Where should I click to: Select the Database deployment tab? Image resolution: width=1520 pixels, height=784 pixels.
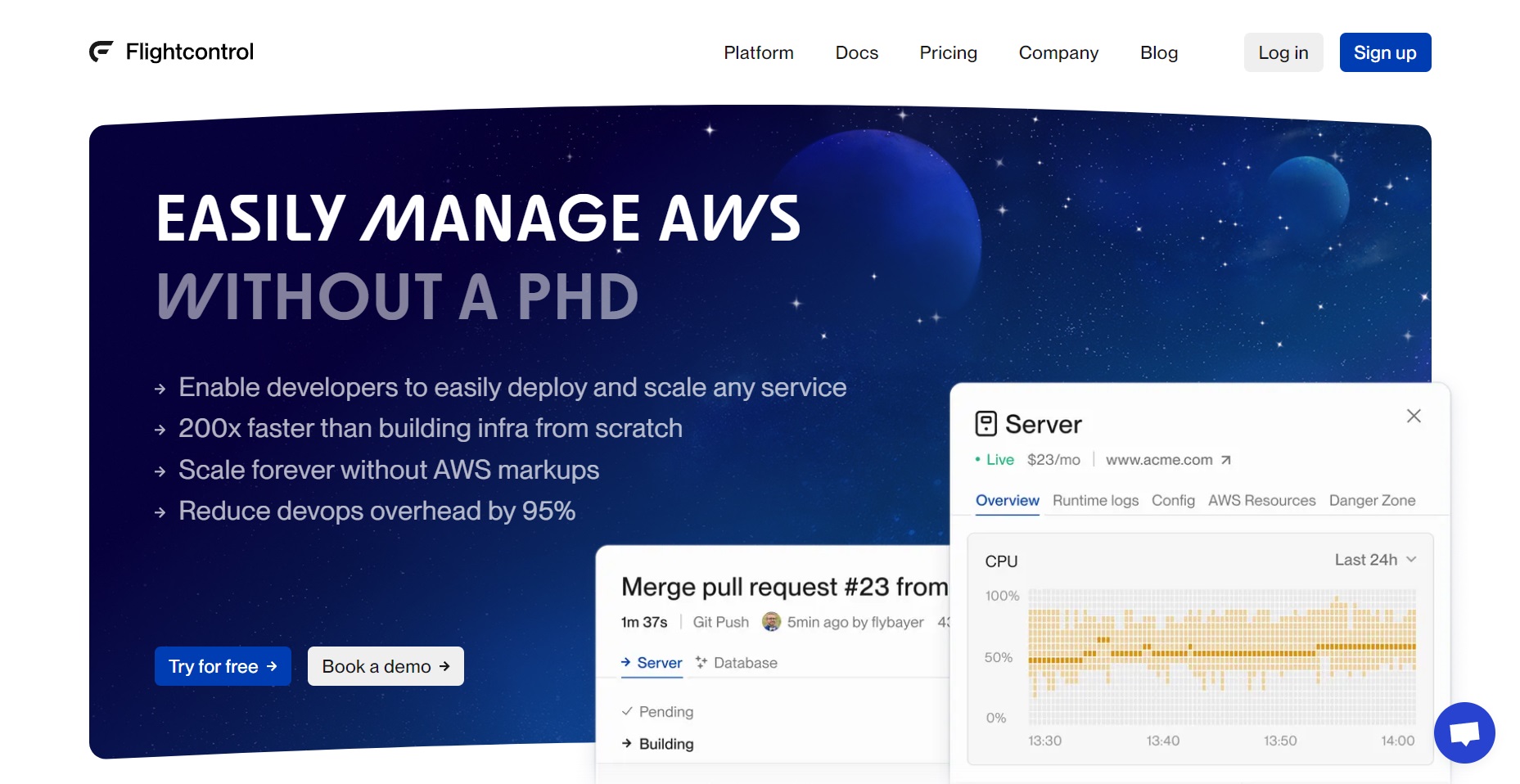click(737, 663)
